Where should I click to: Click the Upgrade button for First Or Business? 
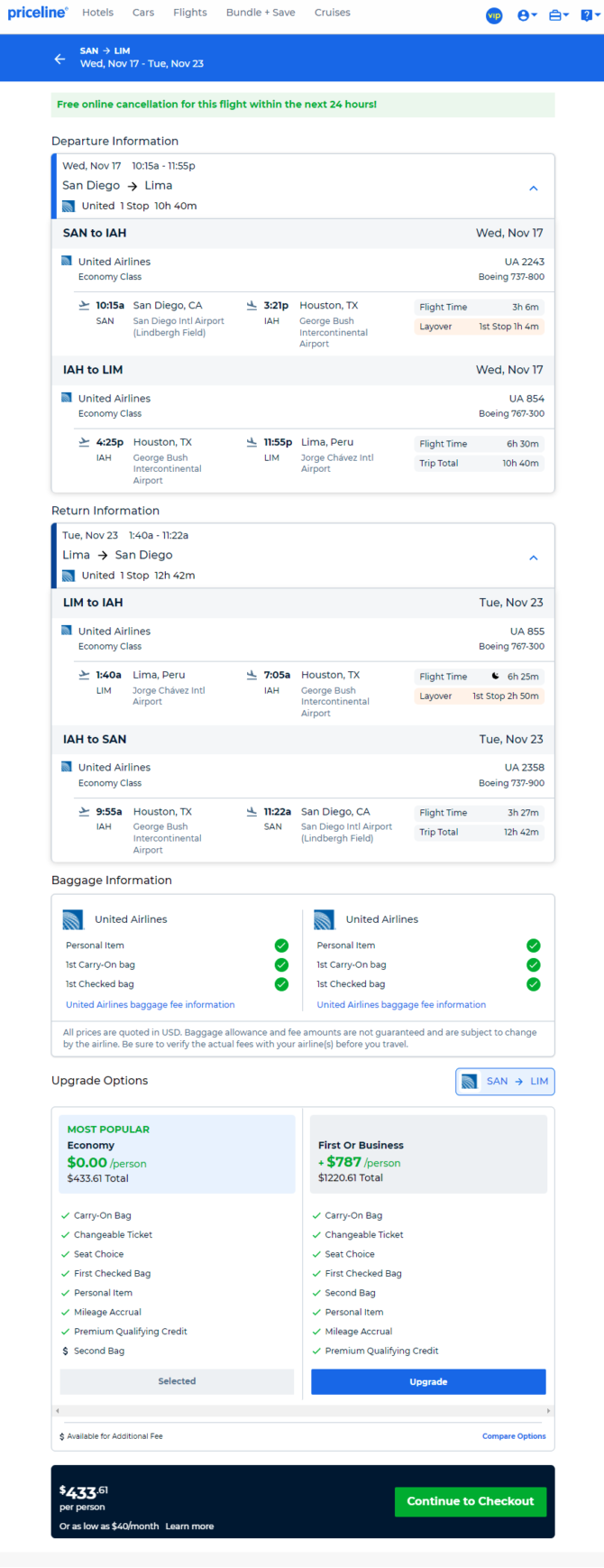pos(428,1381)
